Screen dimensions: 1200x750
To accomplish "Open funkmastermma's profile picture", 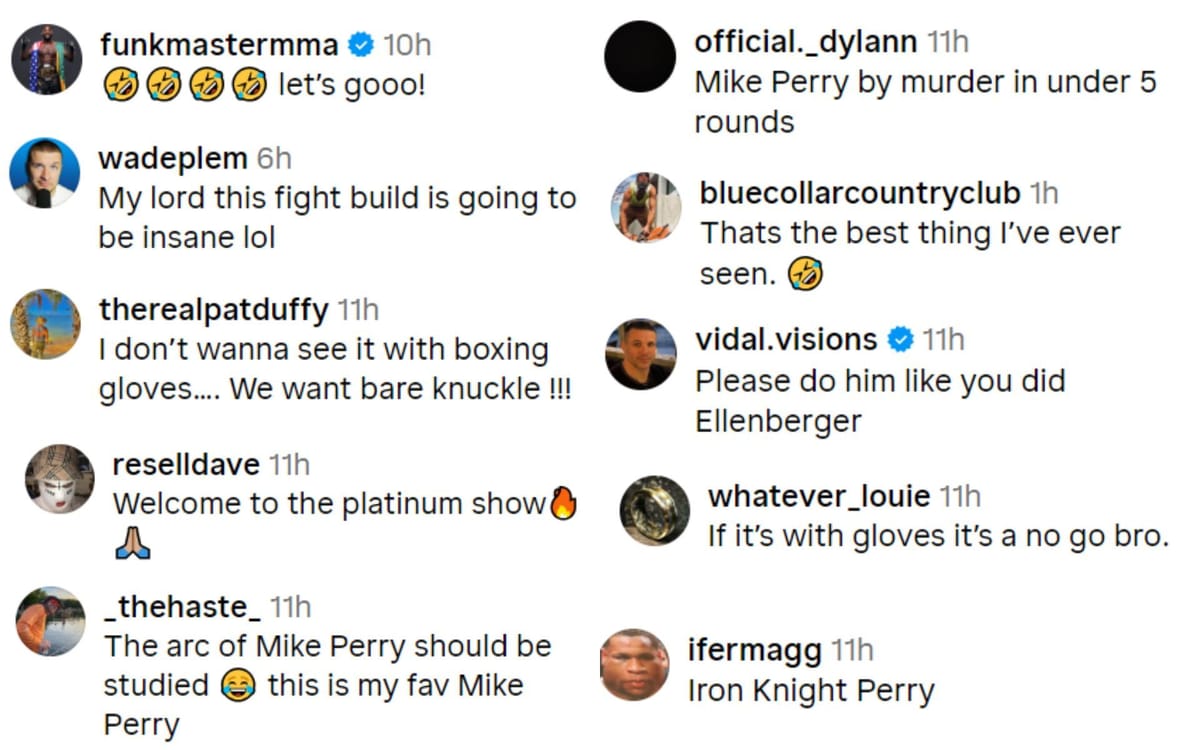I will click(46, 58).
